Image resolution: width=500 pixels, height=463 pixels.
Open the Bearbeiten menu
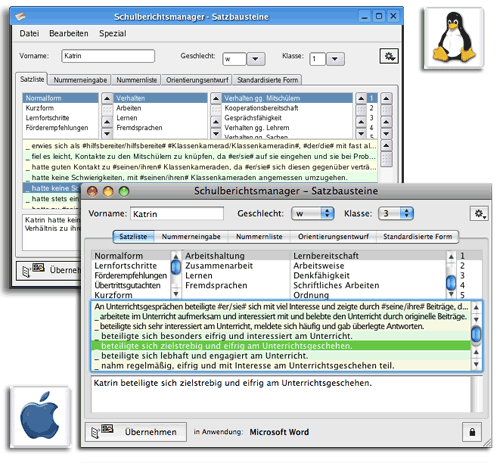69,33
